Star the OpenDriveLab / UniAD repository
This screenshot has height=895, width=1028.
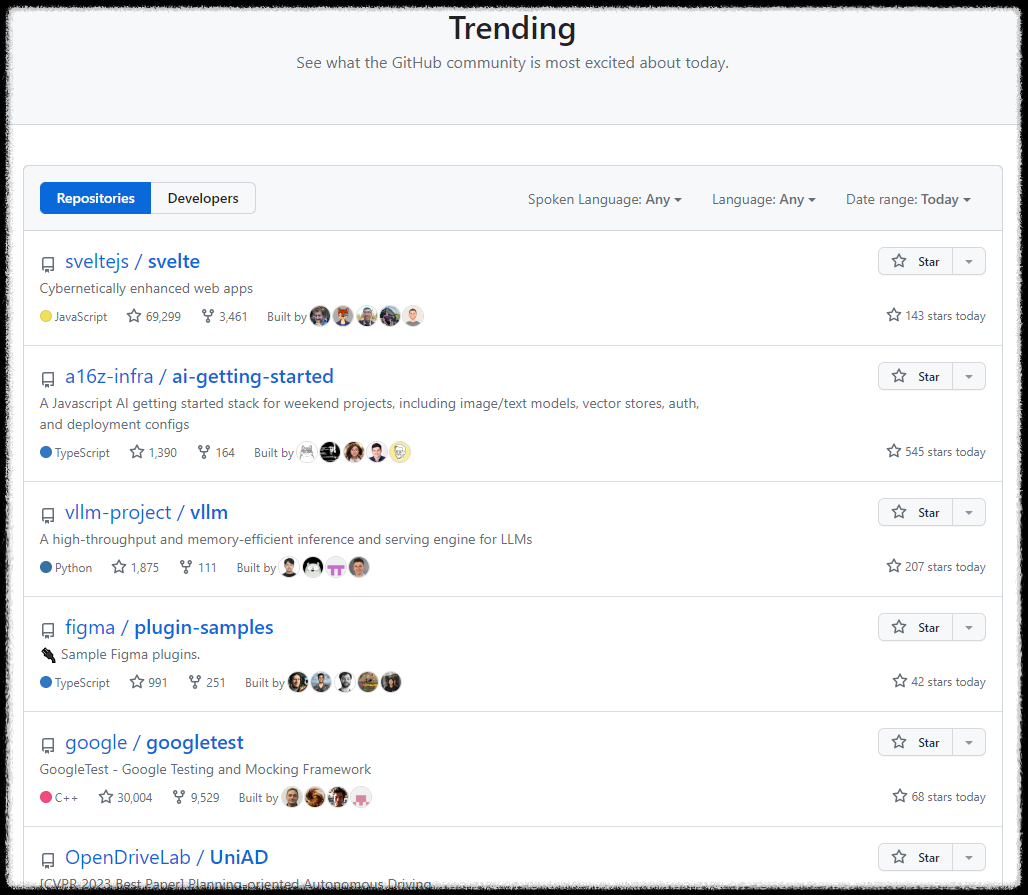[915, 857]
